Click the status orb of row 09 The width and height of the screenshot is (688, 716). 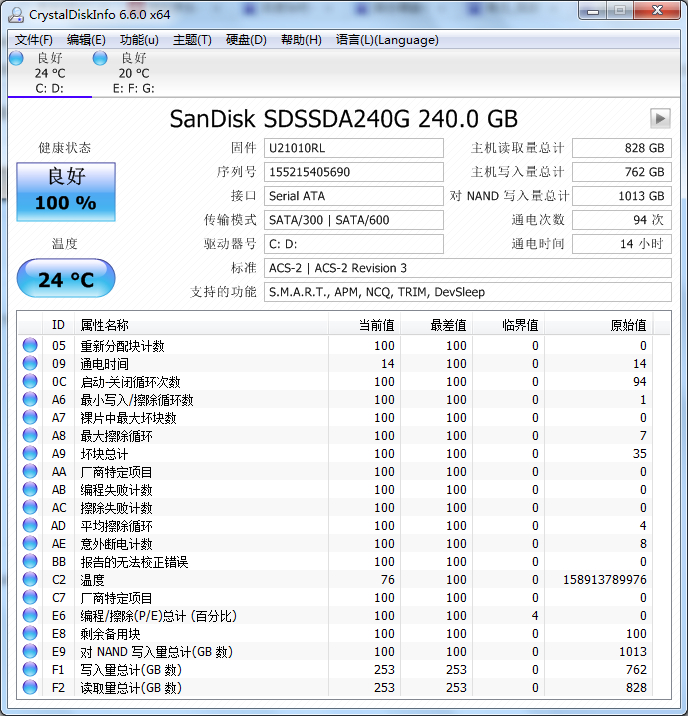(x=30, y=363)
